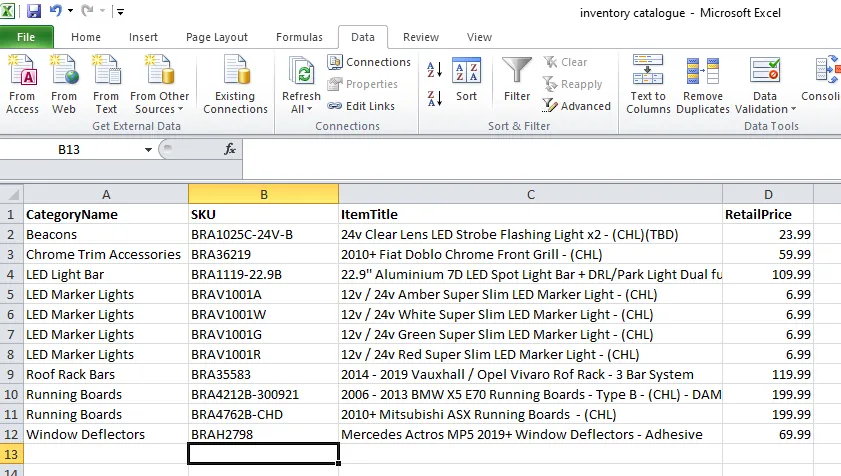Viewport: 841px width, 476px height.
Task: Switch to the Formulas tab
Action: pos(299,37)
